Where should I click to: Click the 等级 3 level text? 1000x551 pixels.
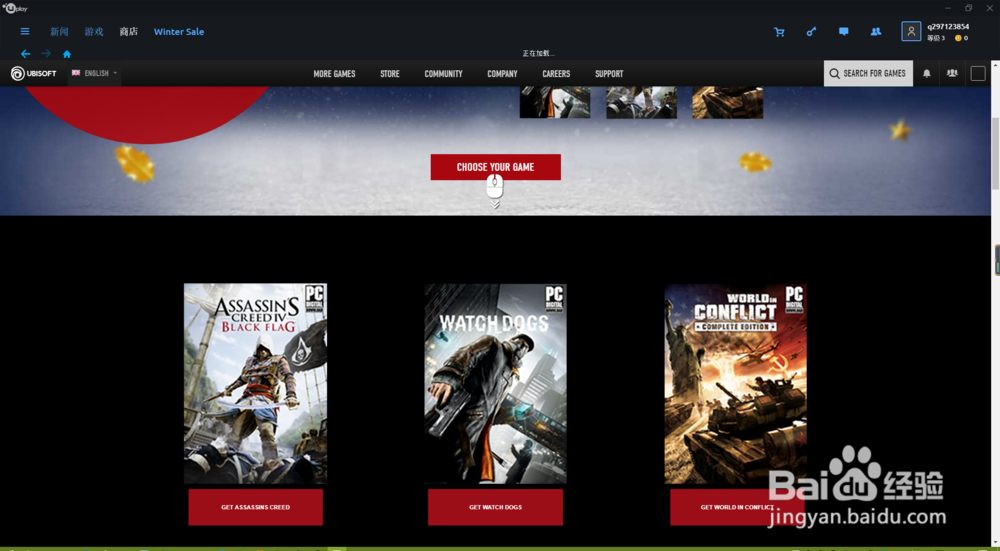coord(936,38)
